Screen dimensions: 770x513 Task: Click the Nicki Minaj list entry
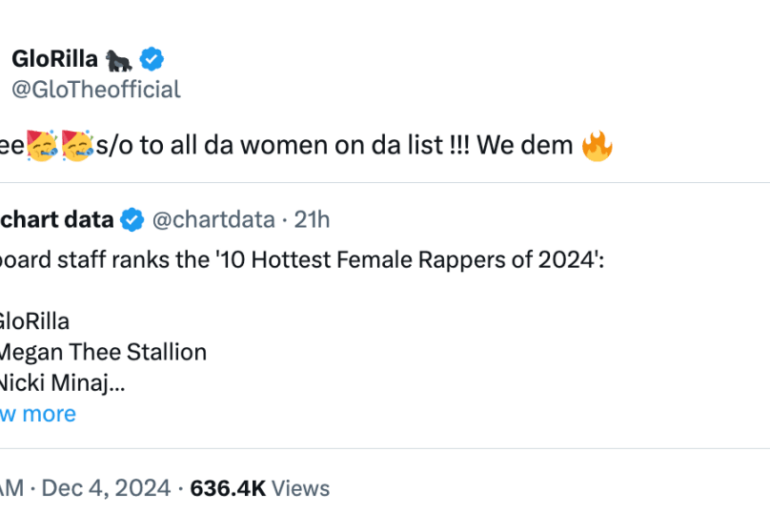tap(62, 383)
